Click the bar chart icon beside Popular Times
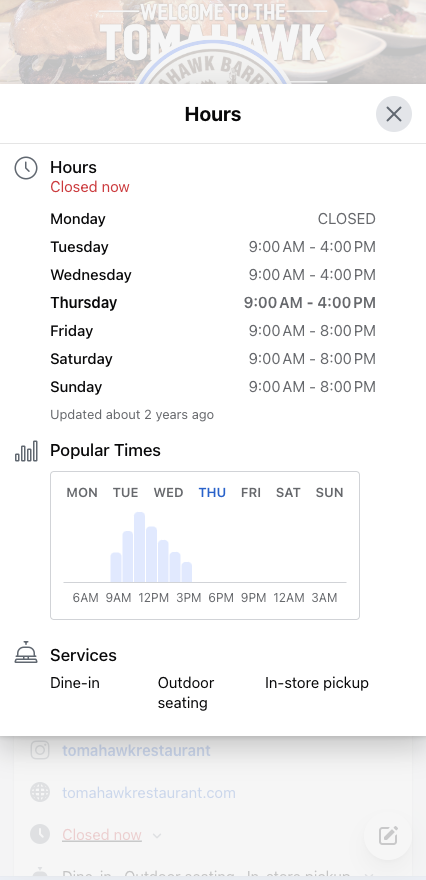This screenshot has height=880, width=426. coord(26,451)
